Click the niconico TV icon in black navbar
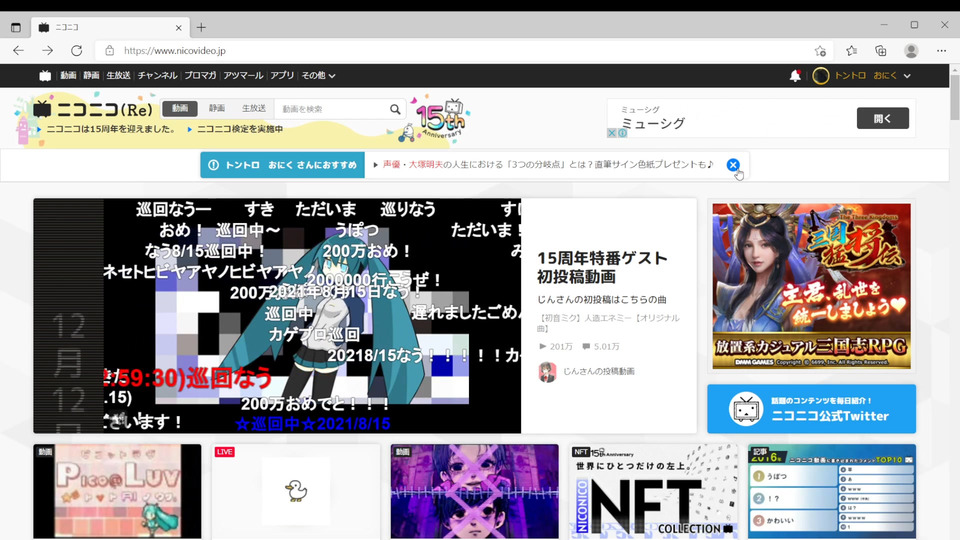Screen dimensions: 960x540 tap(45, 75)
